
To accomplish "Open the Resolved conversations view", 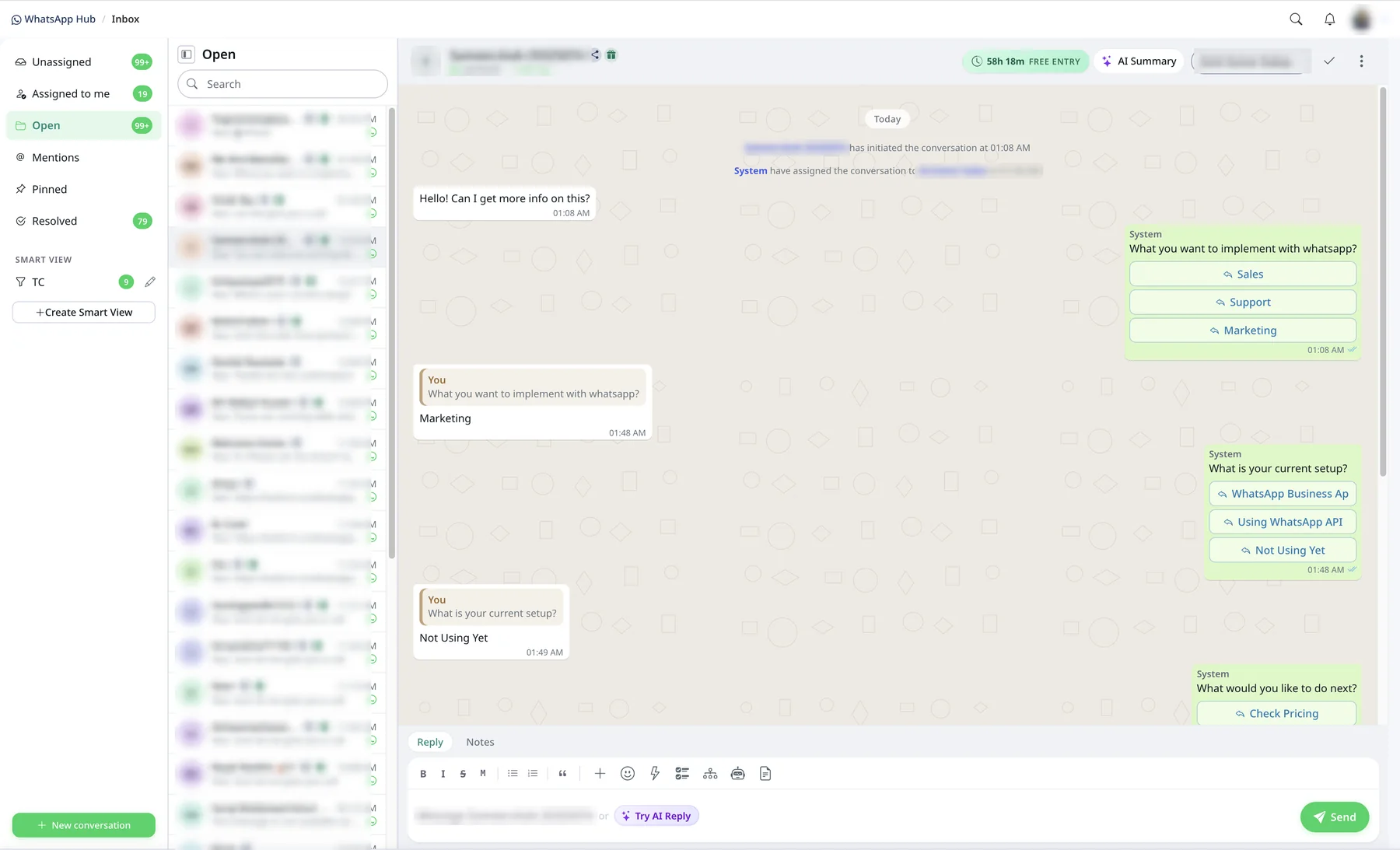I will pos(84,222).
